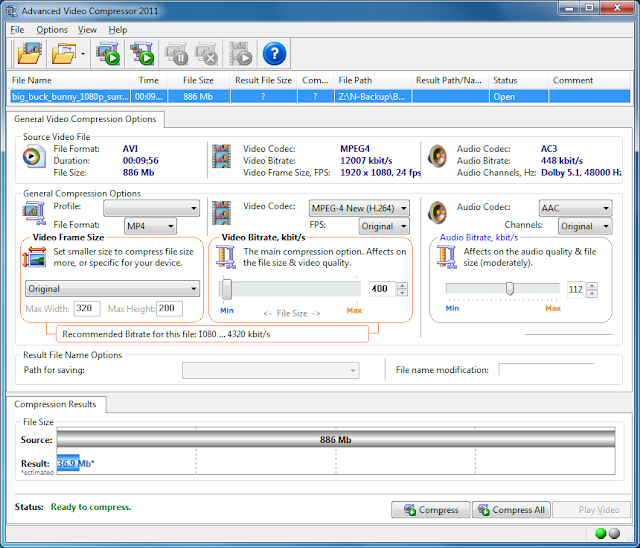Open the Path for saving dropdown
This screenshot has width=640, height=548.
pos(271,371)
